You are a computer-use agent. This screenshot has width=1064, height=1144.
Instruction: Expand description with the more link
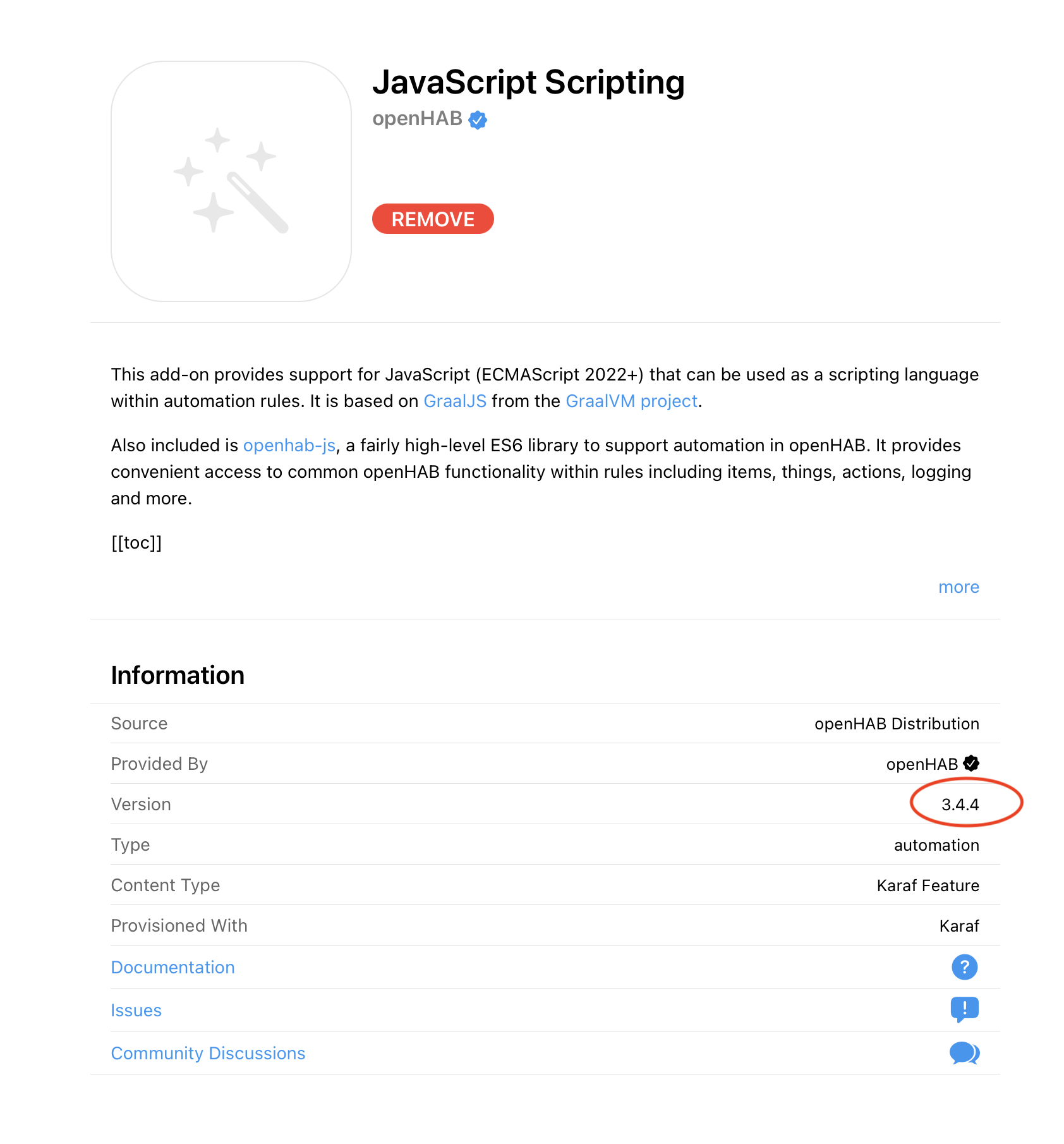point(958,587)
